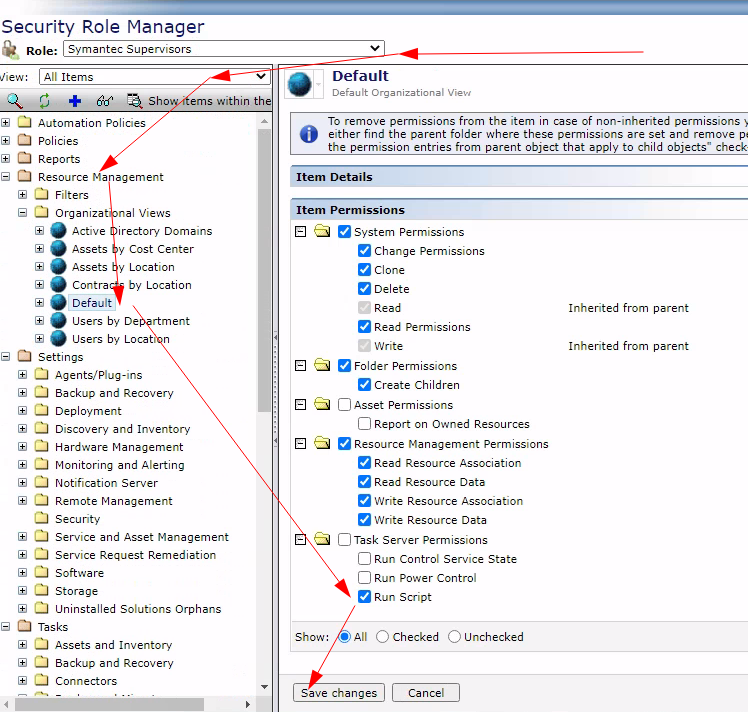748x712 pixels.
Task: Click the Active Directory Domains globe icon
Action: click(59, 231)
